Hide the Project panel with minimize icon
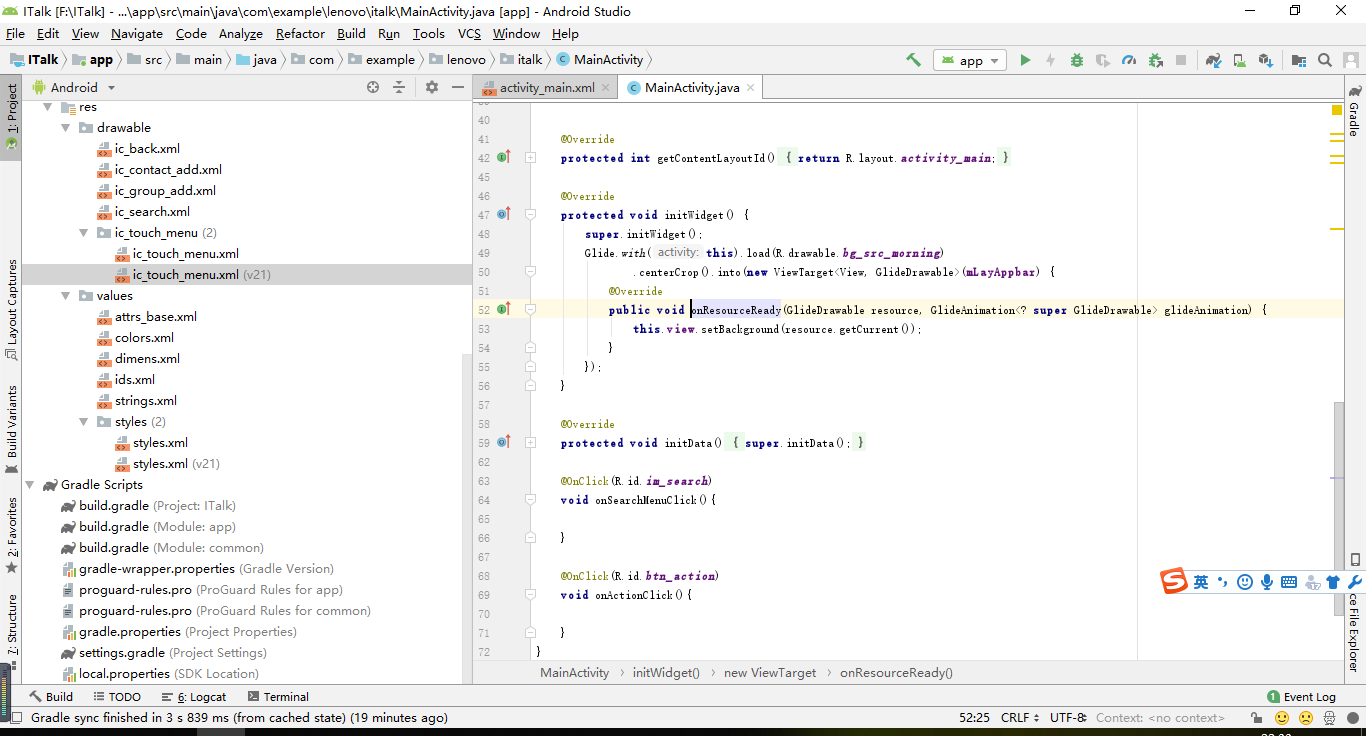1366x736 pixels. point(457,87)
